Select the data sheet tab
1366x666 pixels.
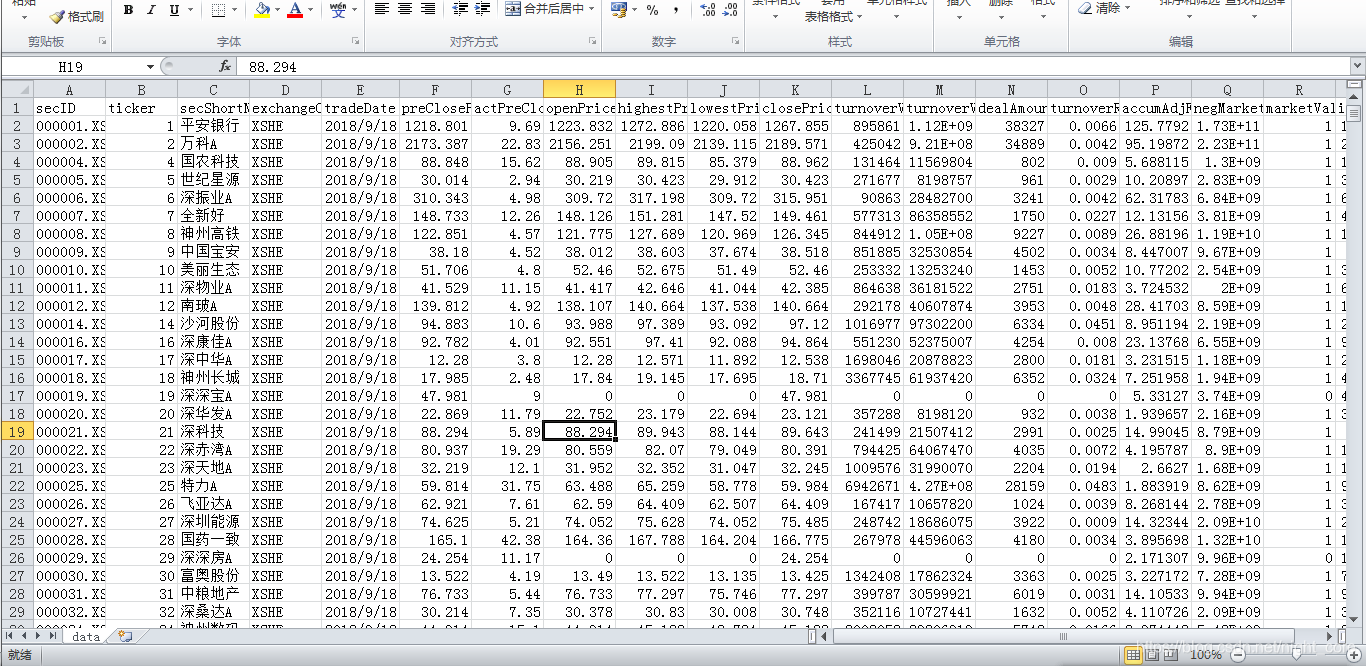pos(86,636)
